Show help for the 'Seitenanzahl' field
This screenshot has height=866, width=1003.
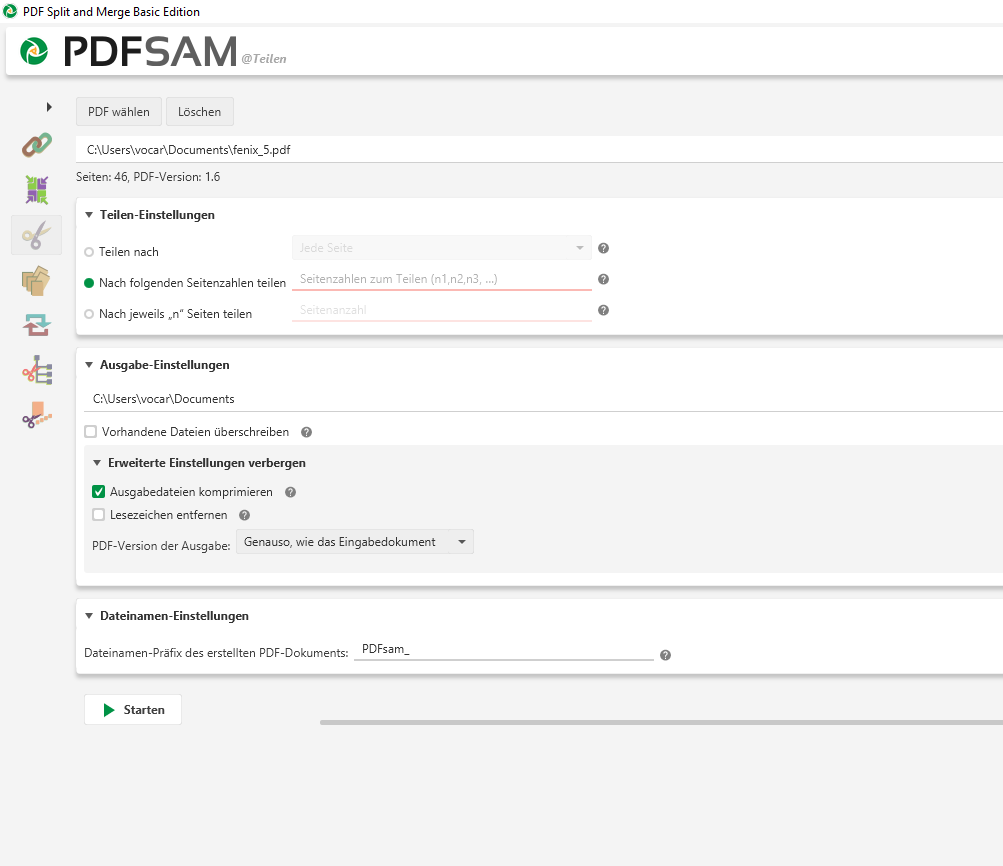603,310
